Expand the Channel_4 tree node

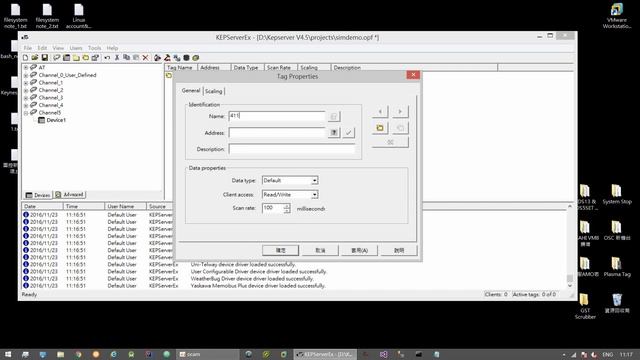pyautogui.click(x=26, y=105)
